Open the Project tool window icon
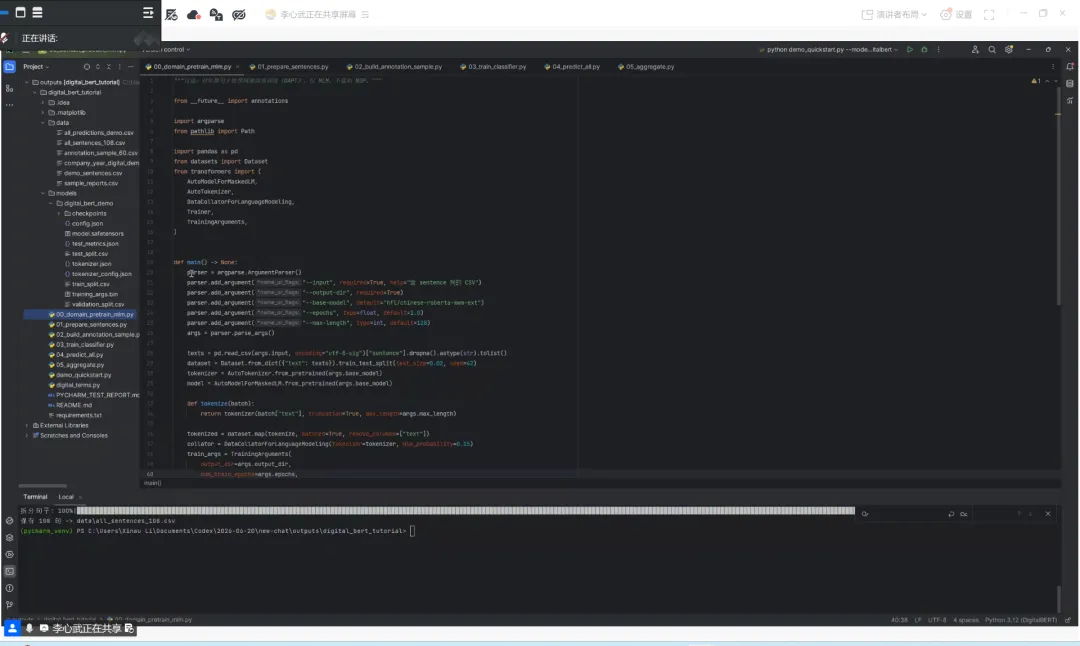 [x=10, y=67]
